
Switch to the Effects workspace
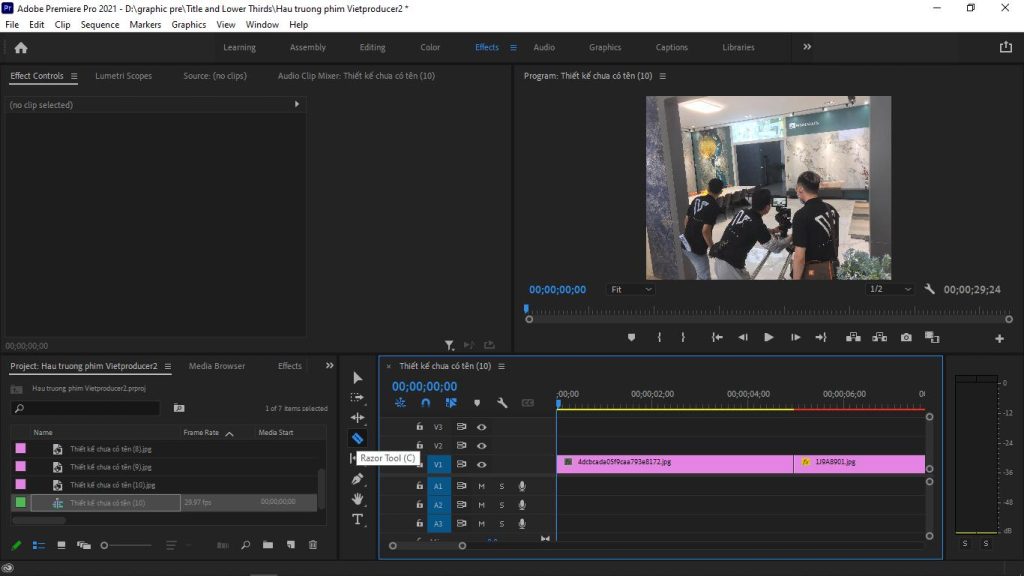[487, 46]
